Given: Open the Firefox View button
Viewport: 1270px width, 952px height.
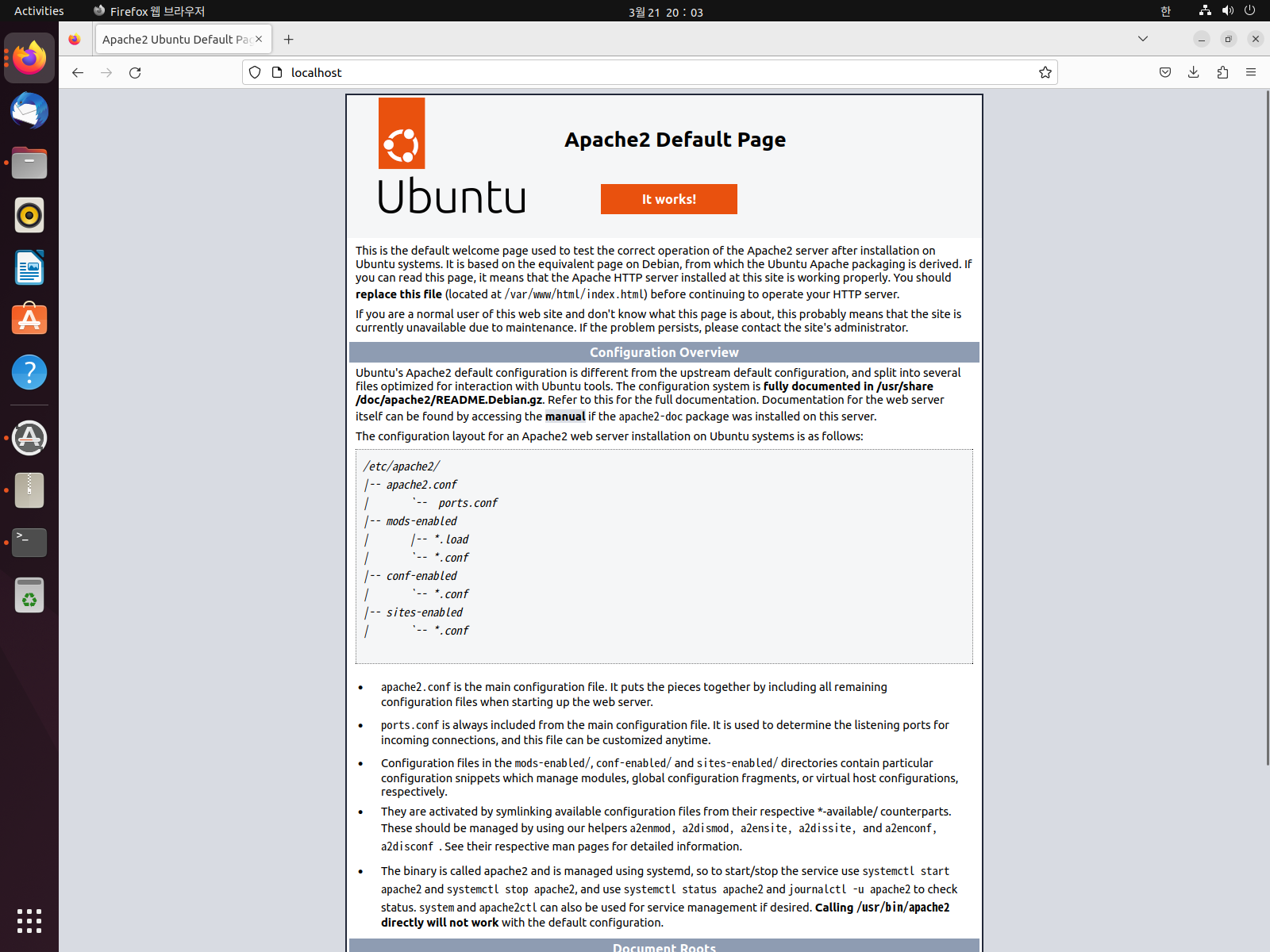Looking at the screenshot, I should point(75,39).
